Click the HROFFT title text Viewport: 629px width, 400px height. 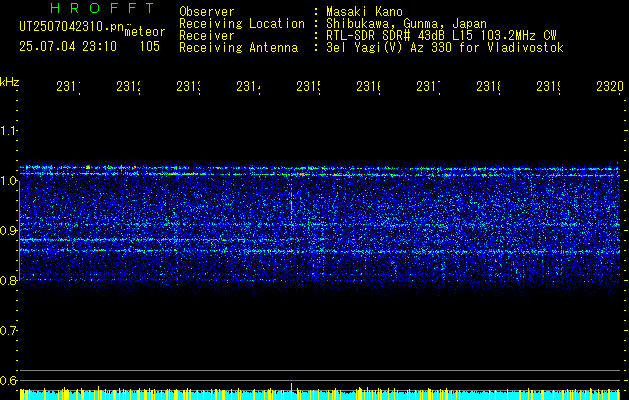click(x=103, y=8)
